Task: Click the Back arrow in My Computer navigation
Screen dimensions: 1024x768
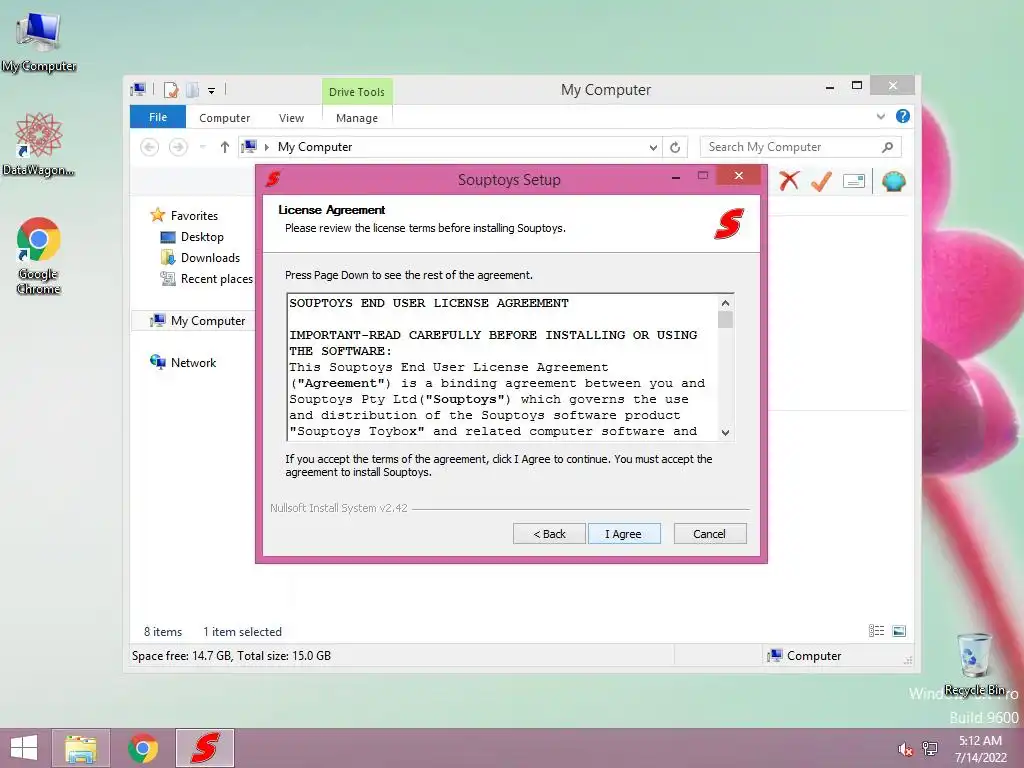Action: [x=150, y=147]
